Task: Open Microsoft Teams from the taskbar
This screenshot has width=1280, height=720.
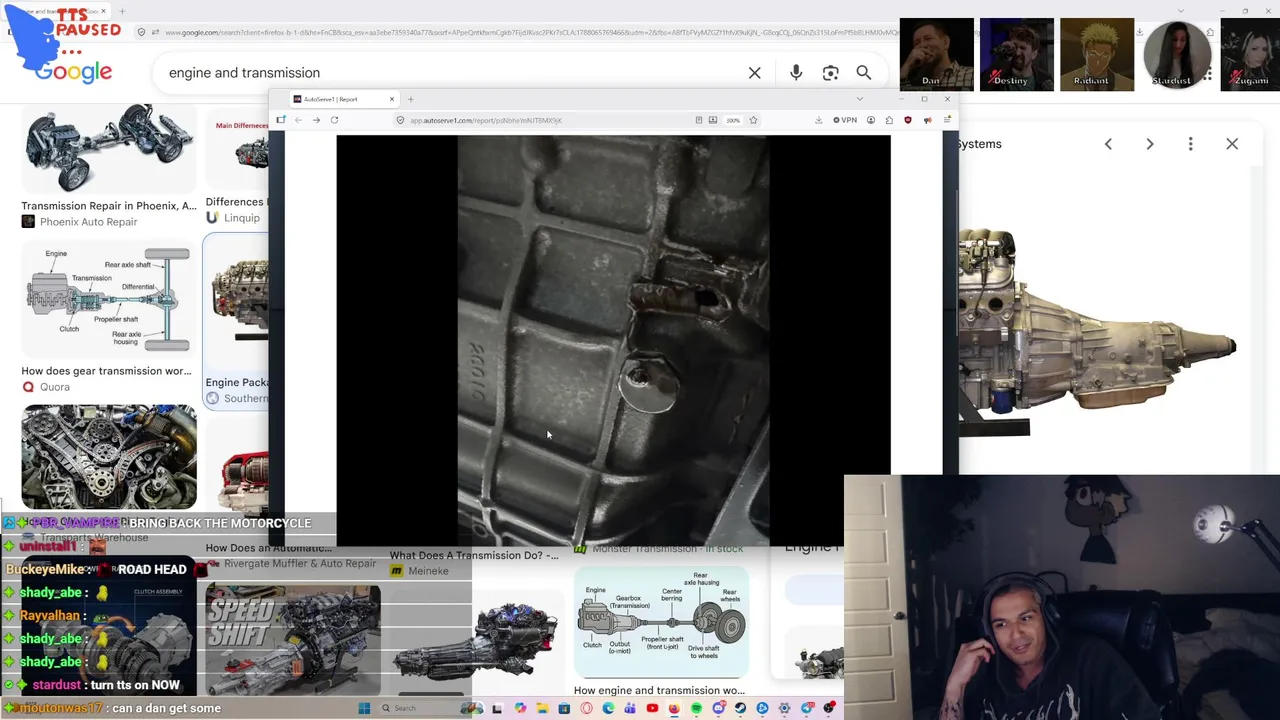Action: point(630,709)
